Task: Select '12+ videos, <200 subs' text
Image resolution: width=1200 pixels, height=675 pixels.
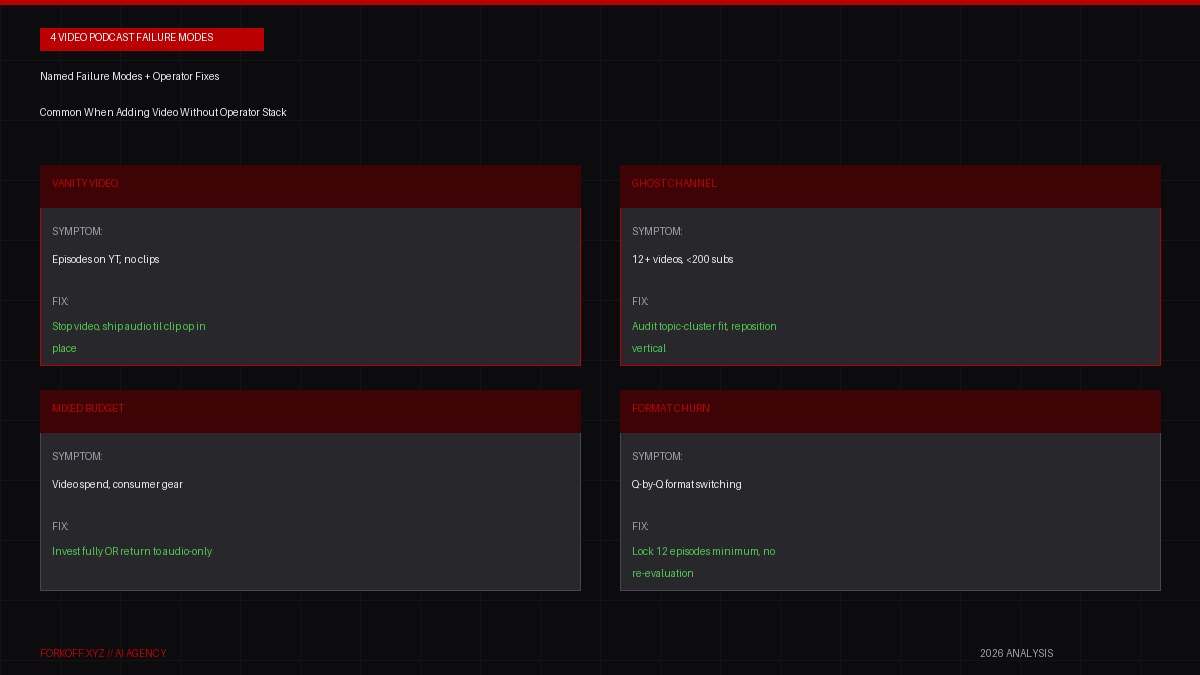Action: click(683, 260)
